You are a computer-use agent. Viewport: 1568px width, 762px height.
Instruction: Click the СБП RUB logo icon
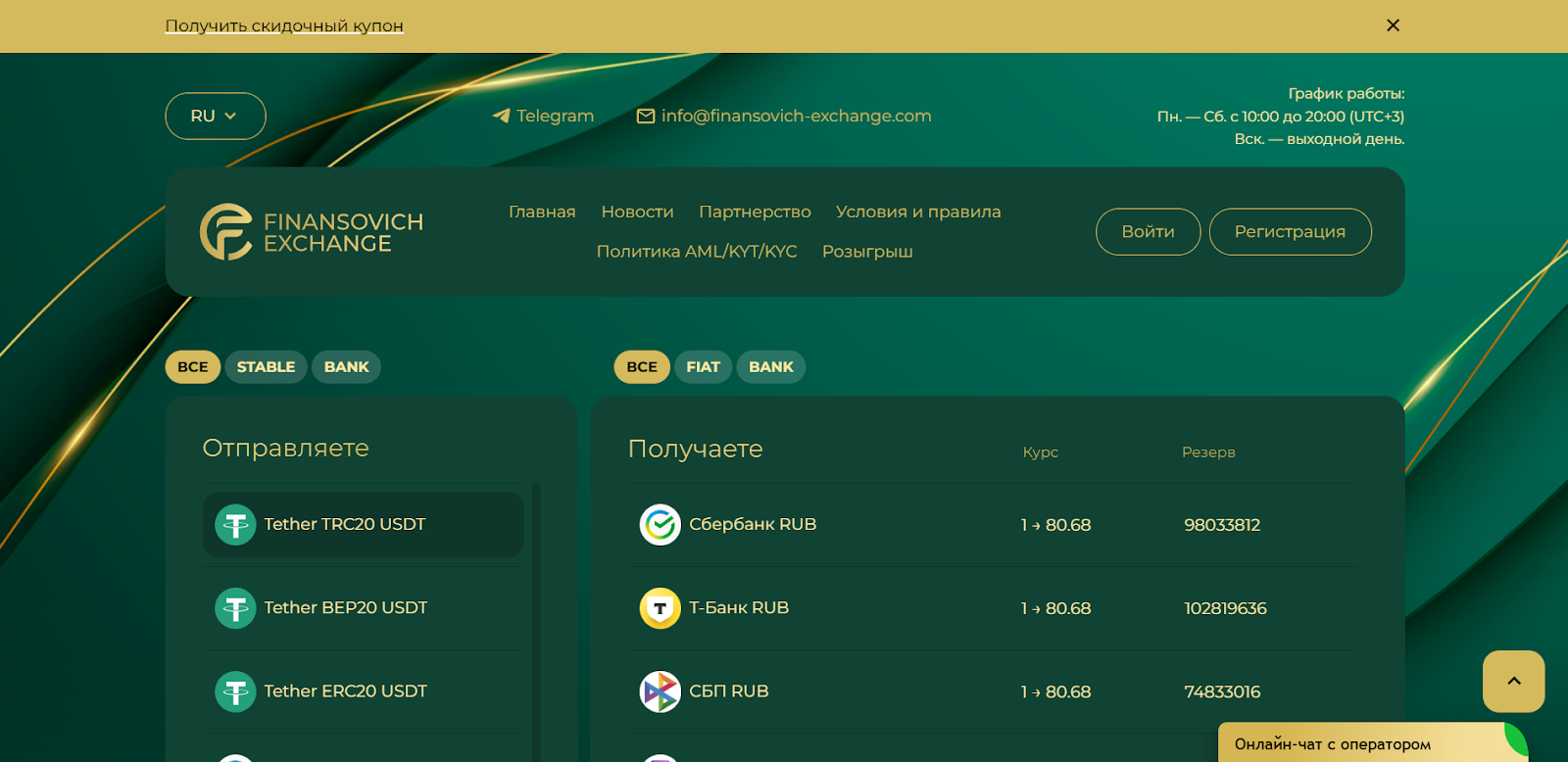tap(661, 691)
